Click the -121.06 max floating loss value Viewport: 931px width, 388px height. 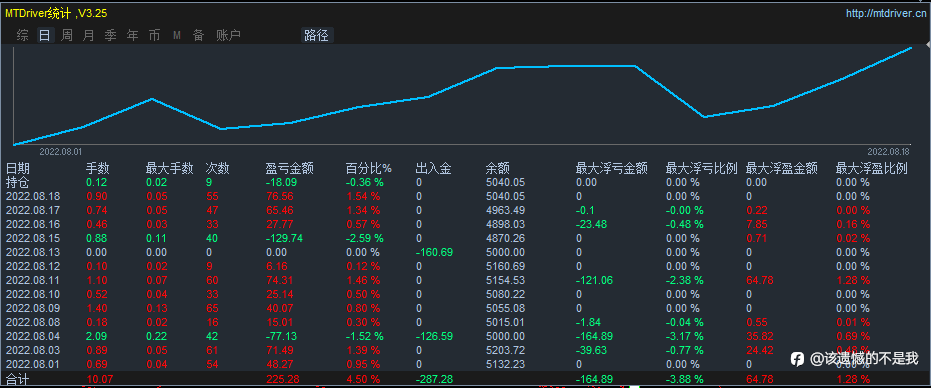click(594, 280)
